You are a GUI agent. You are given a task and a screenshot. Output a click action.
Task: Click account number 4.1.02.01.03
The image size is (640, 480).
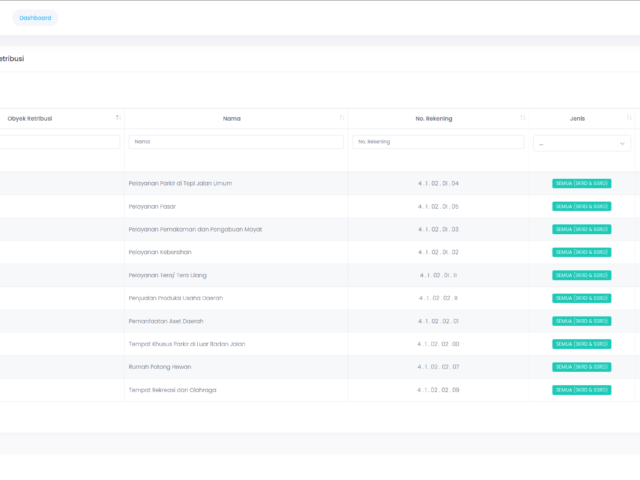(x=438, y=229)
